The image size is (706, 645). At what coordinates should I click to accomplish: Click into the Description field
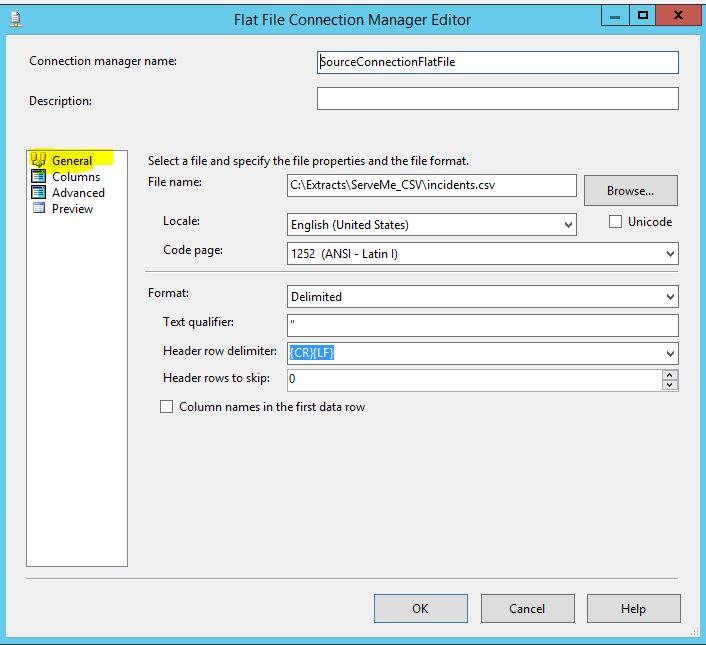coord(498,99)
